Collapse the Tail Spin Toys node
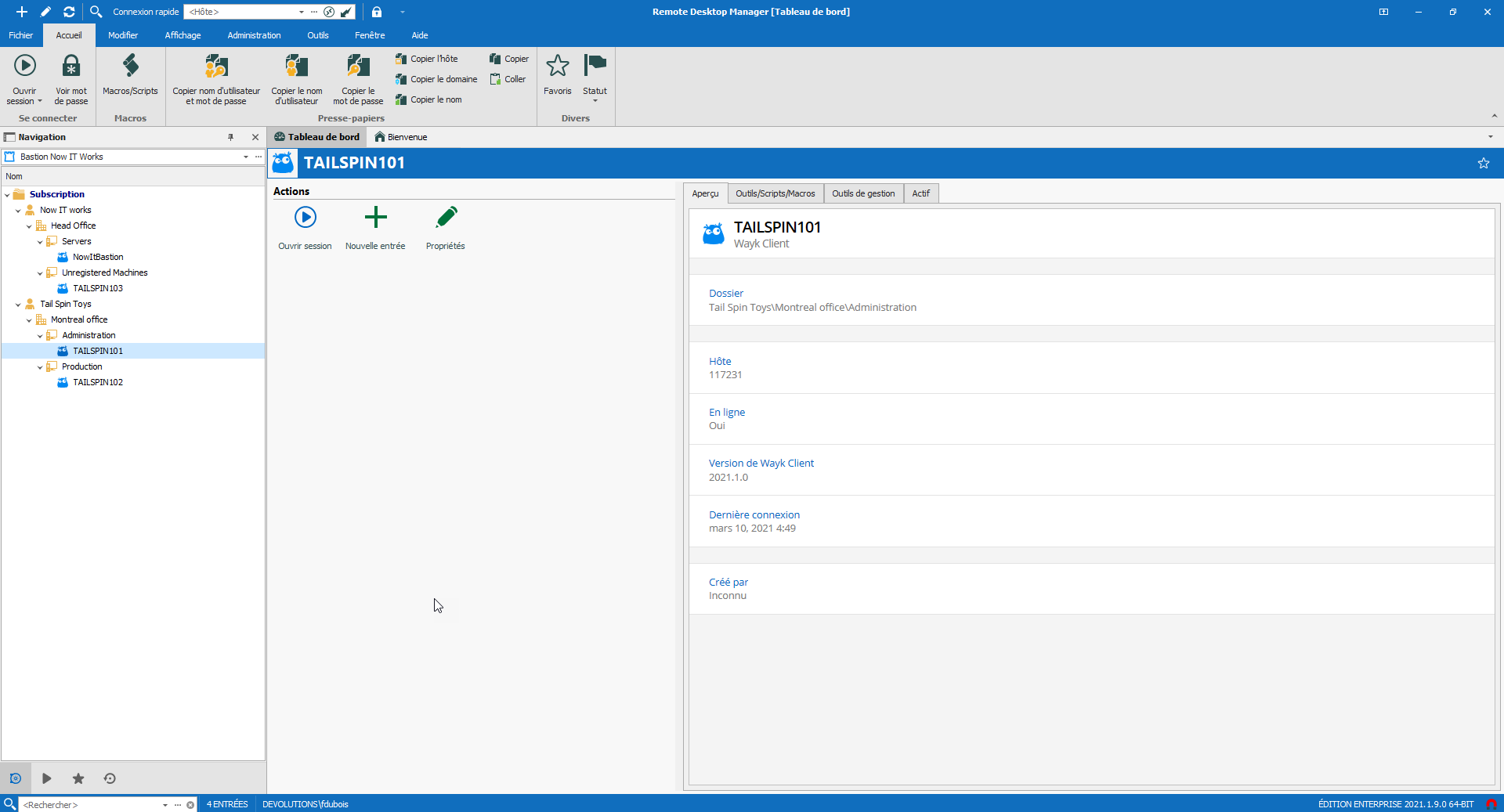 coord(18,305)
